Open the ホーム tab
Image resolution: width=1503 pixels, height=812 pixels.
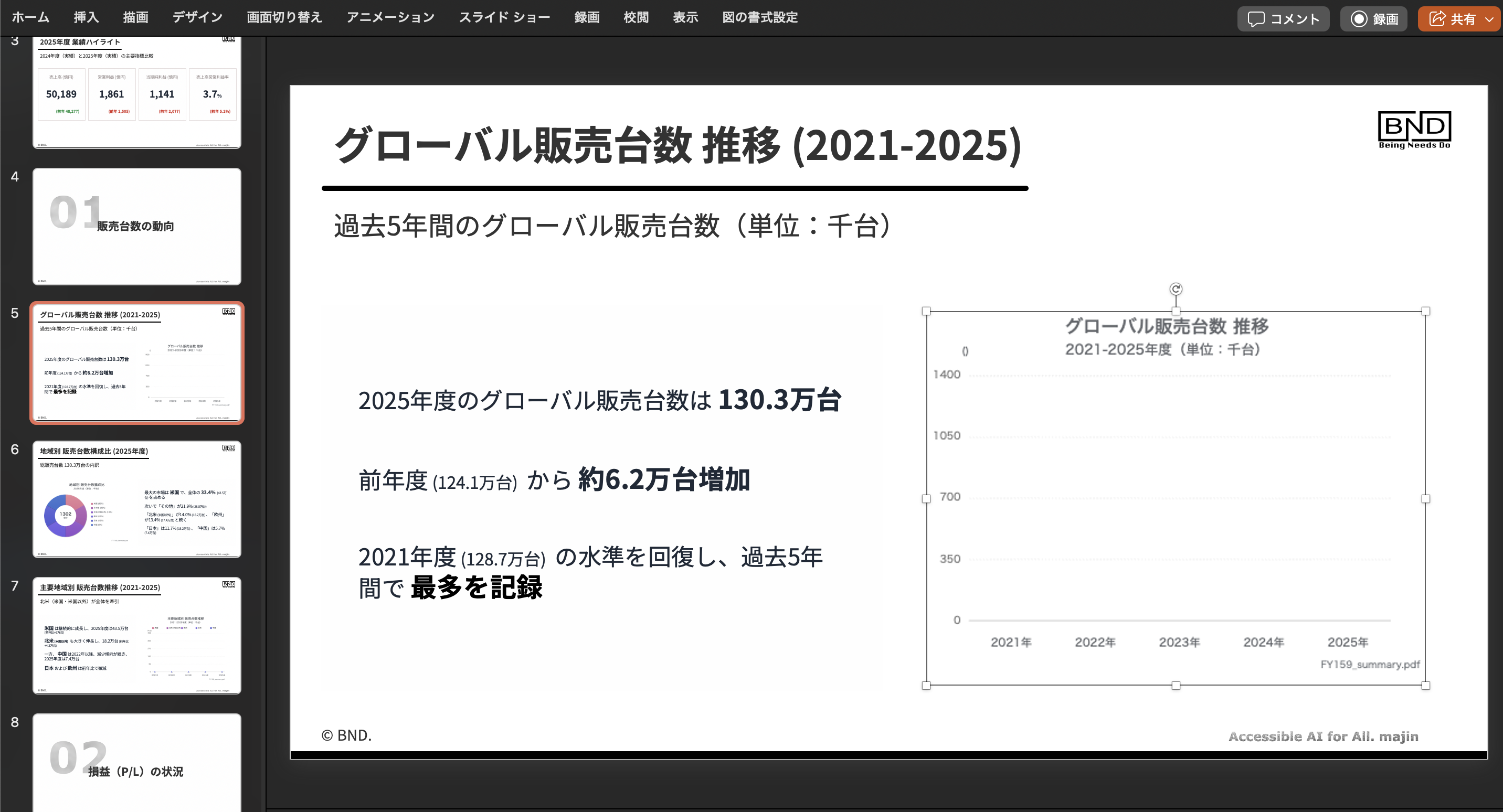click(x=30, y=17)
